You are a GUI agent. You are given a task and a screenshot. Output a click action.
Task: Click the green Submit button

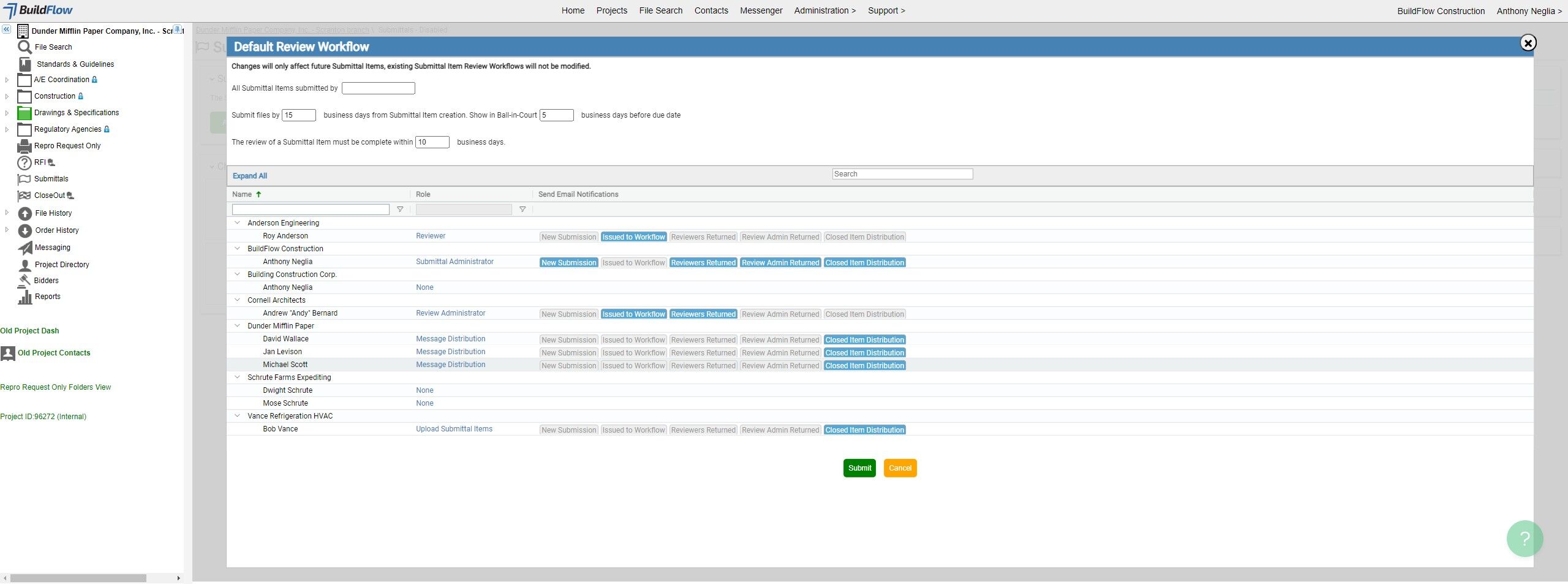point(859,468)
